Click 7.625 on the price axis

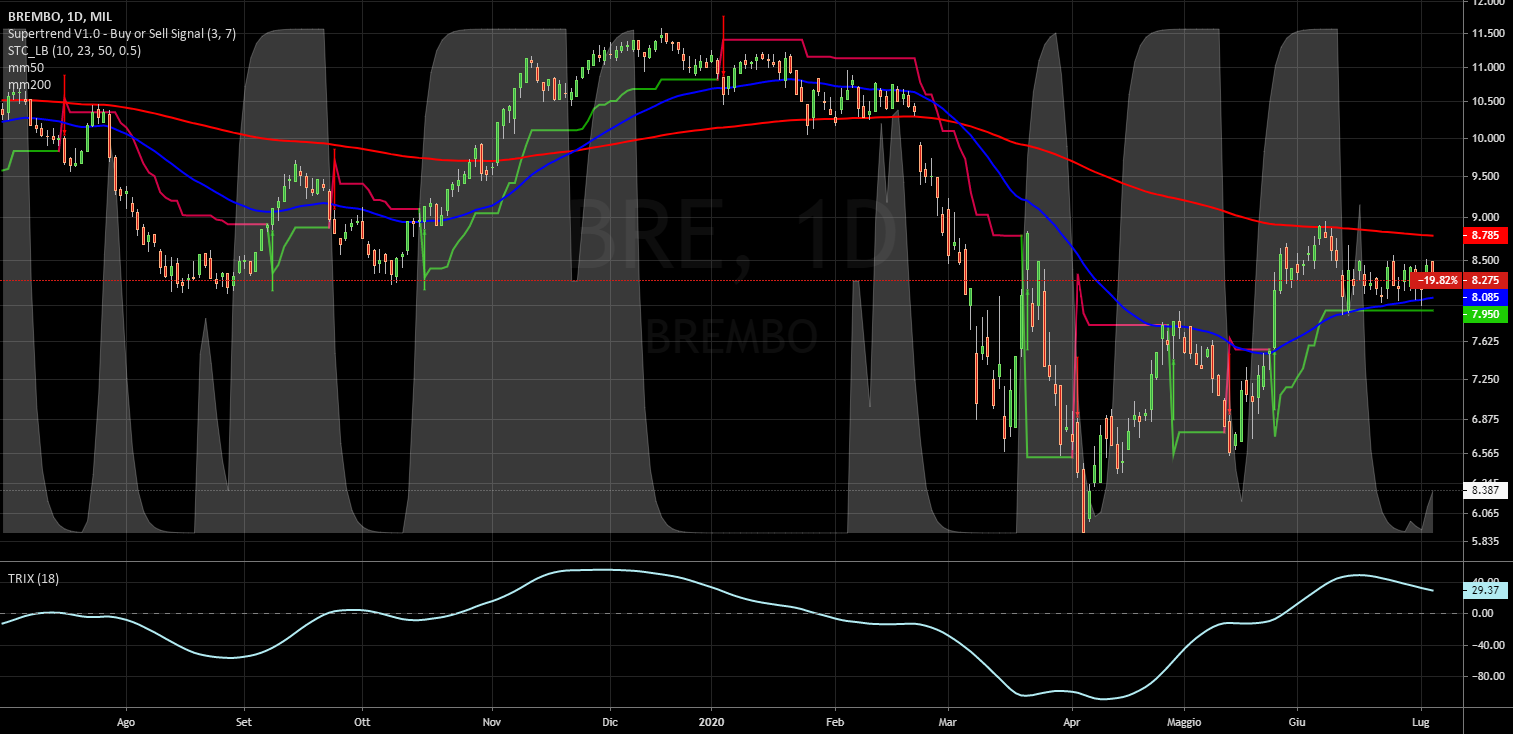pos(1485,341)
